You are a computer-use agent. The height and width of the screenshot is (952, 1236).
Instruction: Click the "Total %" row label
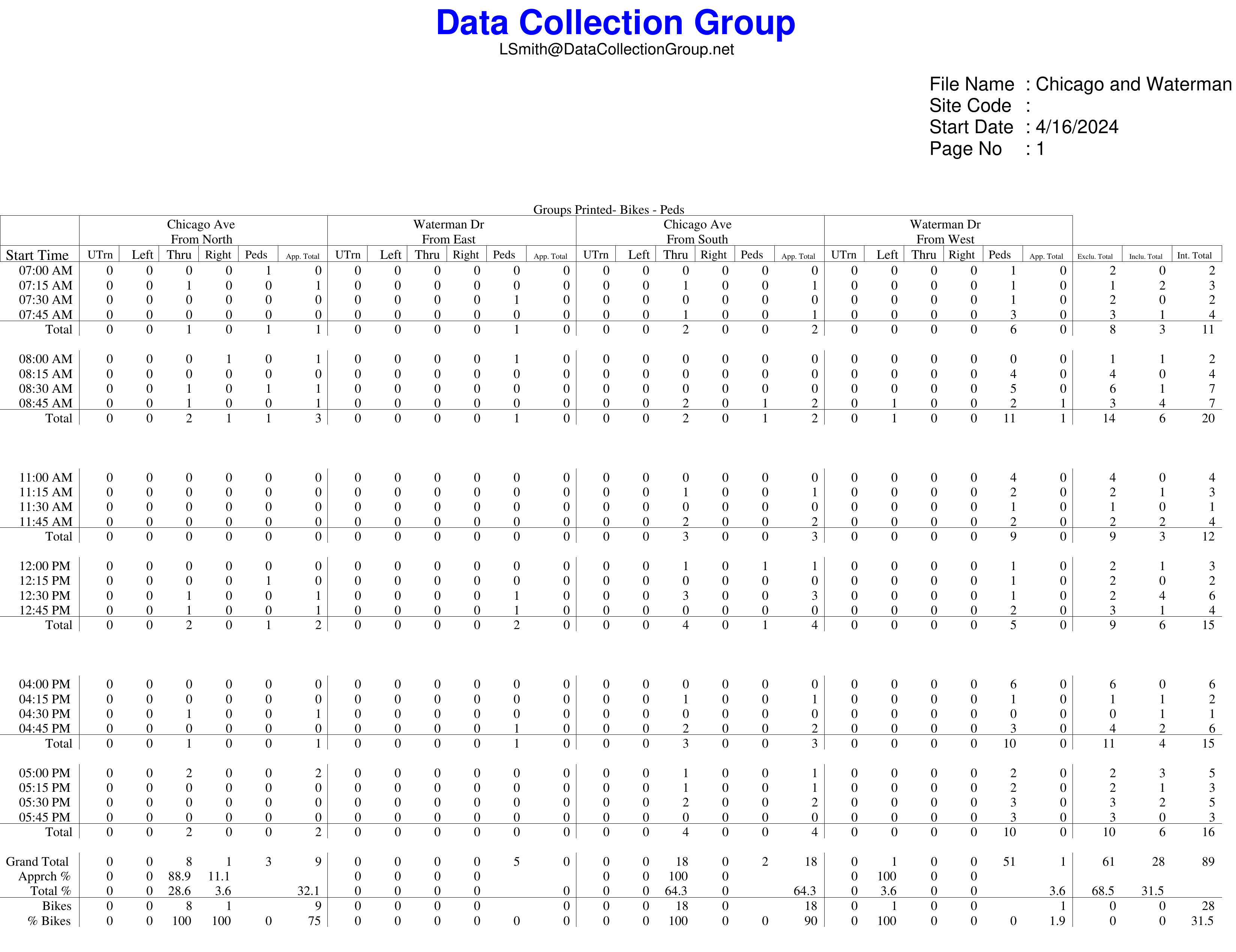[x=51, y=891]
